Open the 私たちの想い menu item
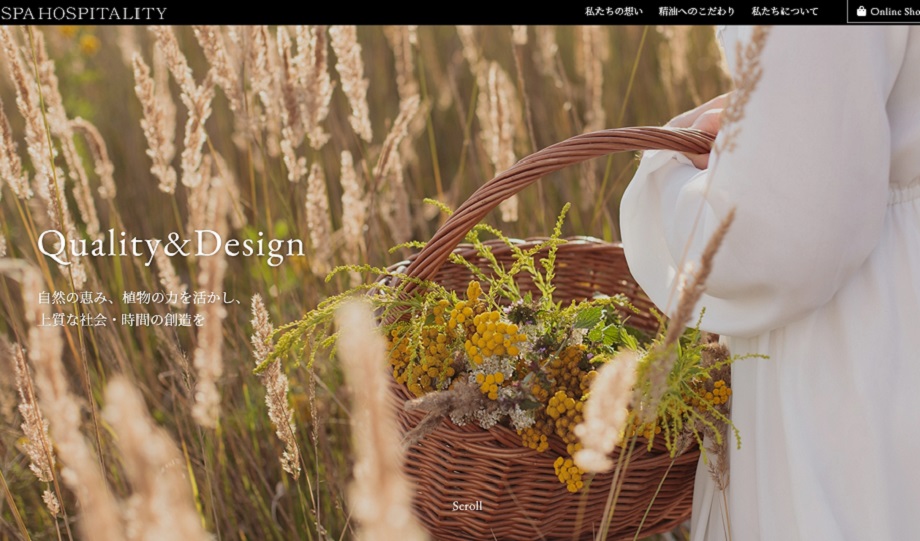The width and height of the screenshot is (920, 541). point(613,11)
